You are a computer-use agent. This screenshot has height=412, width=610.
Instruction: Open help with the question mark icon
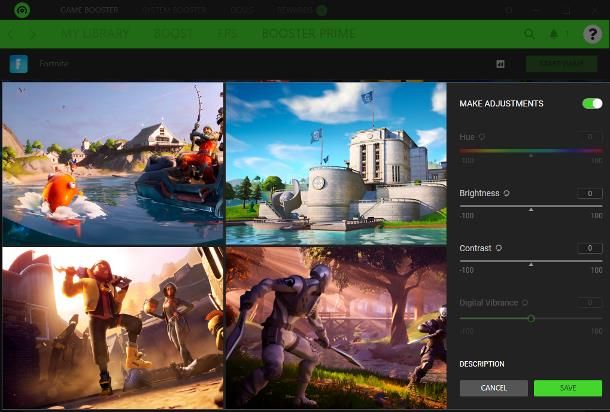tap(592, 34)
